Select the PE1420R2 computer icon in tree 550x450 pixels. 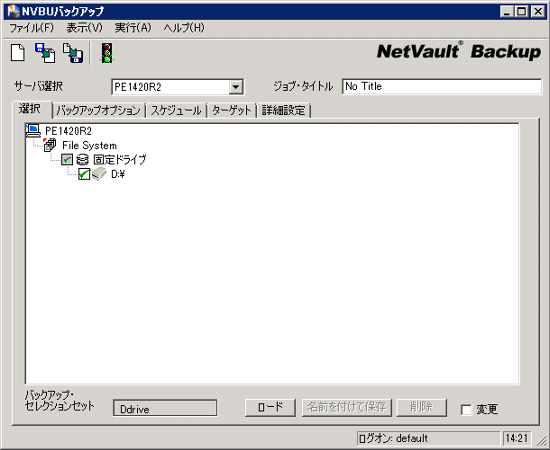33,131
